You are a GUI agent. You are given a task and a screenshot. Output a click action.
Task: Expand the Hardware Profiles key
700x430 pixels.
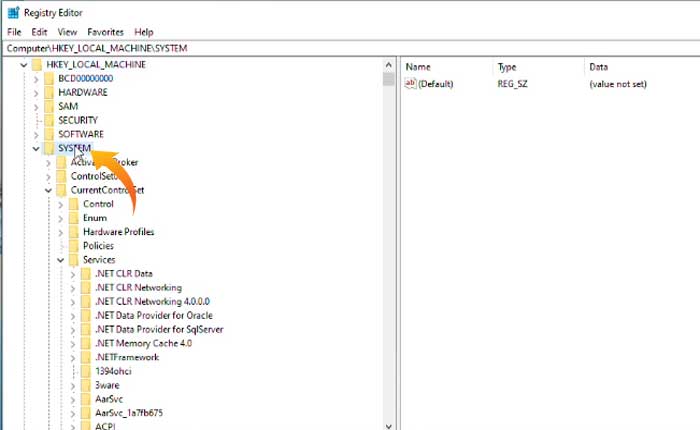pos(61,232)
